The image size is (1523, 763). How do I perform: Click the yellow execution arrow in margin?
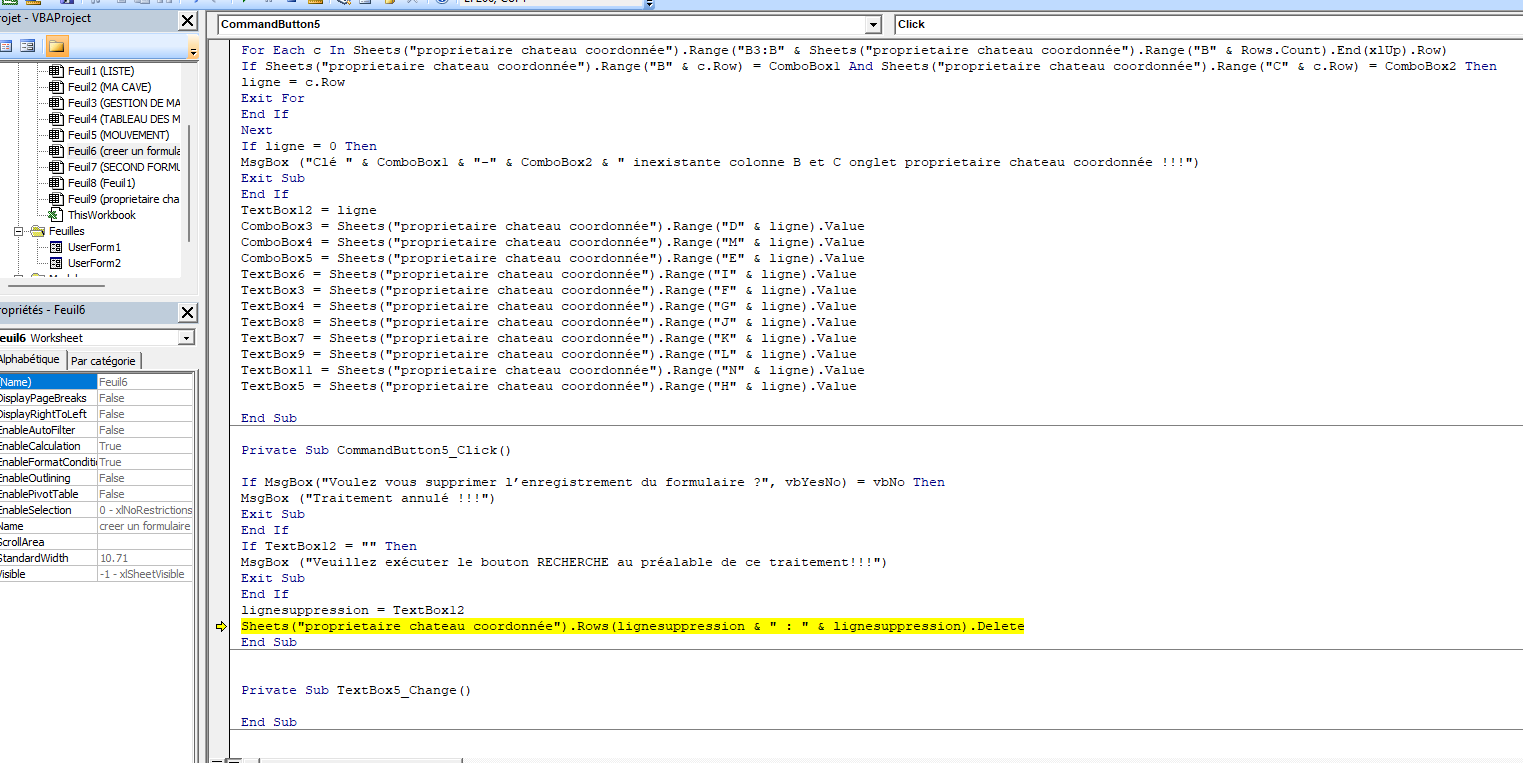(221, 627)
